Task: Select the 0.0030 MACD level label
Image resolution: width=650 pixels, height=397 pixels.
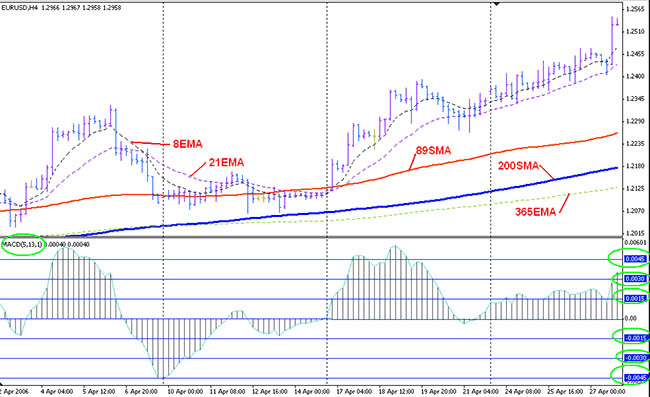Action: click(635, 279)
